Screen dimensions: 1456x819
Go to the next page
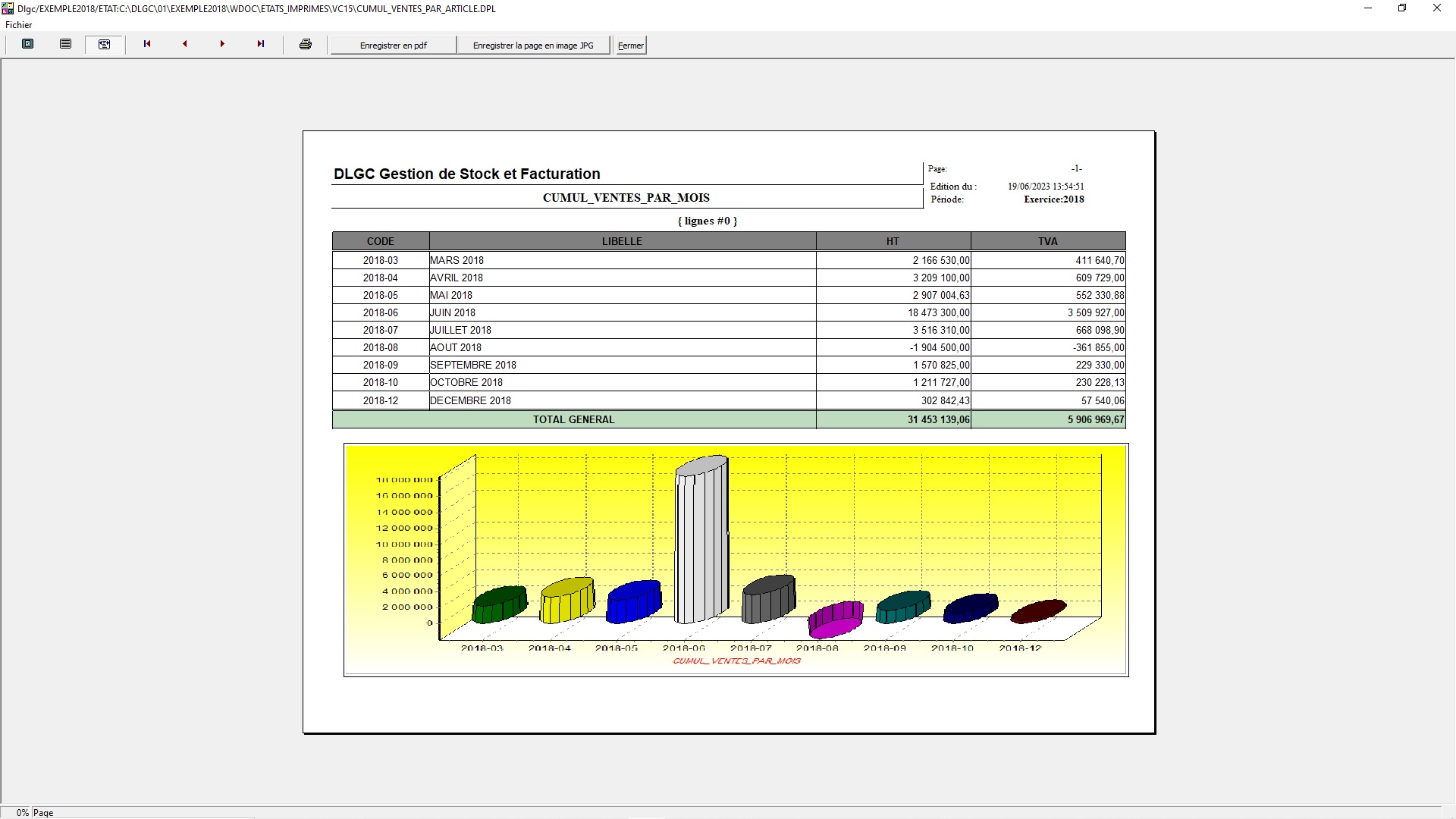click(222, 44)
